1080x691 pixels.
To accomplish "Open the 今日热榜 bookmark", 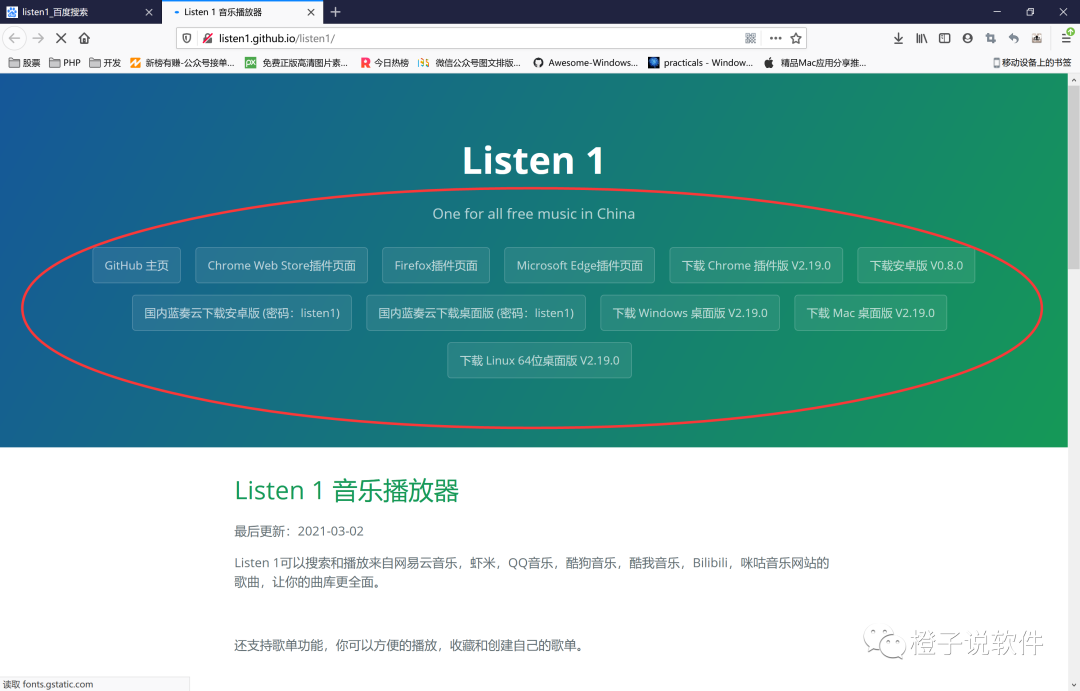I will tap(384, 63).
